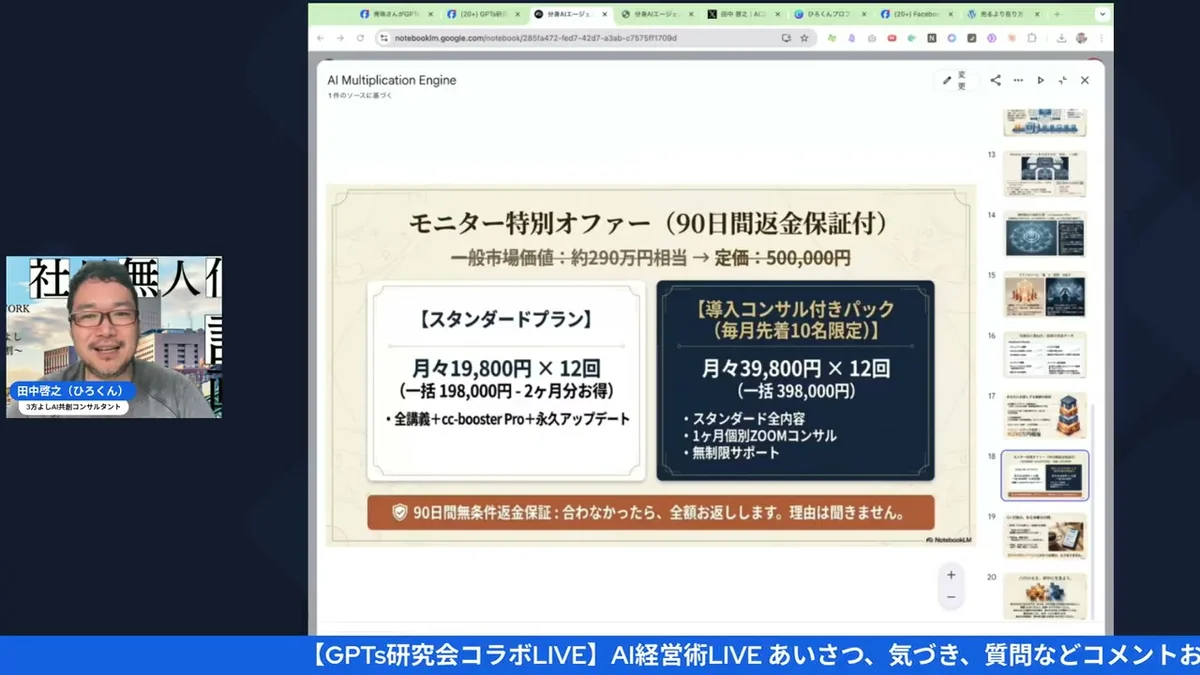Bookmark the page with the star icon
The image size is (1200, 675).
click(x=804, y=38)
